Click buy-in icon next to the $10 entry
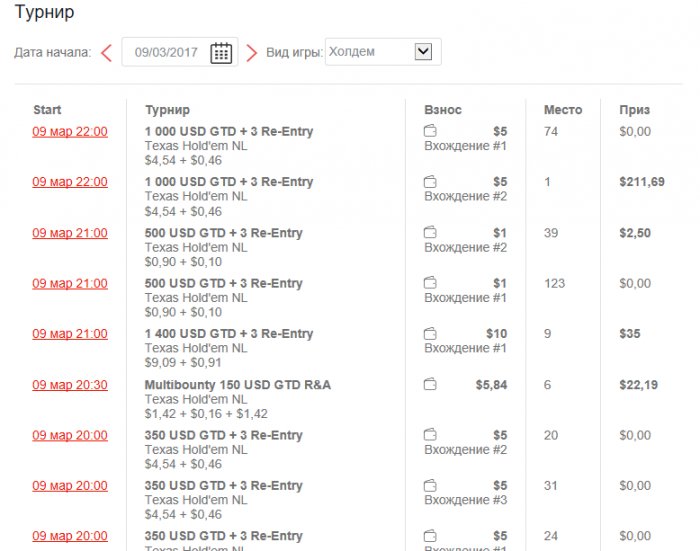Screen dimensions: 700x551 431,334
